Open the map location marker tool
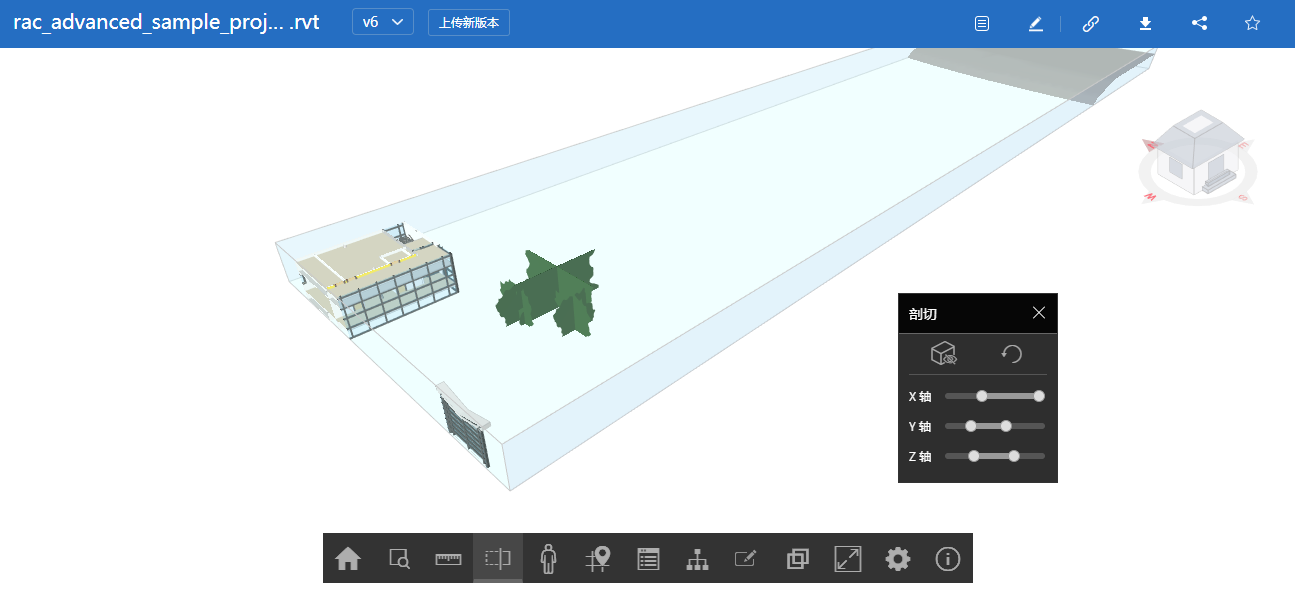The height and width of the screenshot is (602, 1295). tap(598, 559)
